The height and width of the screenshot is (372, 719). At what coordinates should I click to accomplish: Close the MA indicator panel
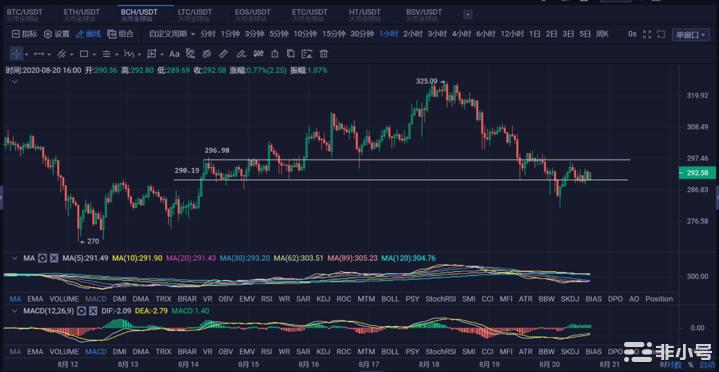pyautogui.click(x=54, y=258)
